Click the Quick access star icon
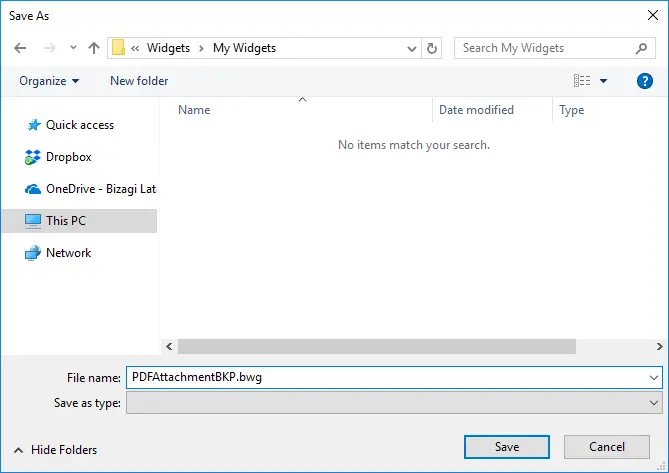The width and height of the screenshot is (669, 473). pyautogui.click(x=33, y=125)
